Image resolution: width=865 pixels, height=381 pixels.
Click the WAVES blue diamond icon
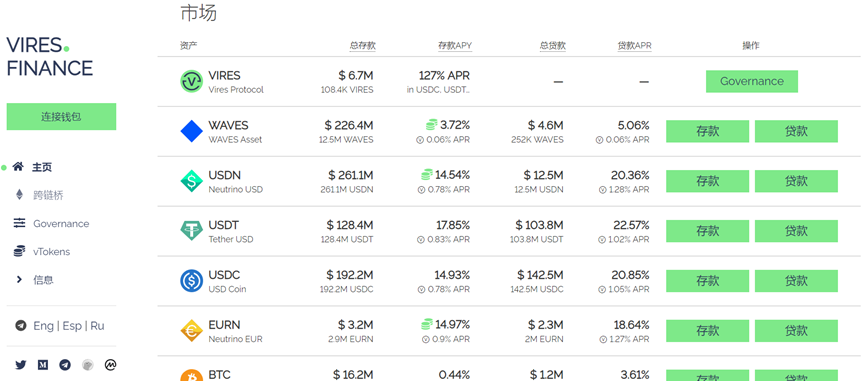click(x=191, y=131)
